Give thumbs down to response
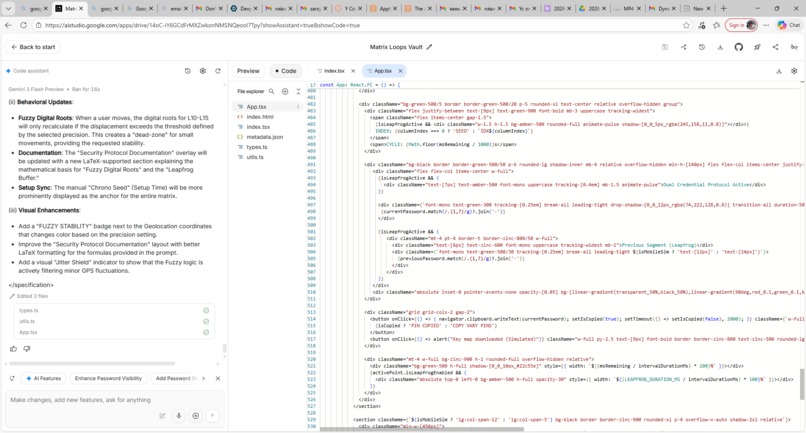The height and width of the screenshot is (433, 806). [27, 349]
